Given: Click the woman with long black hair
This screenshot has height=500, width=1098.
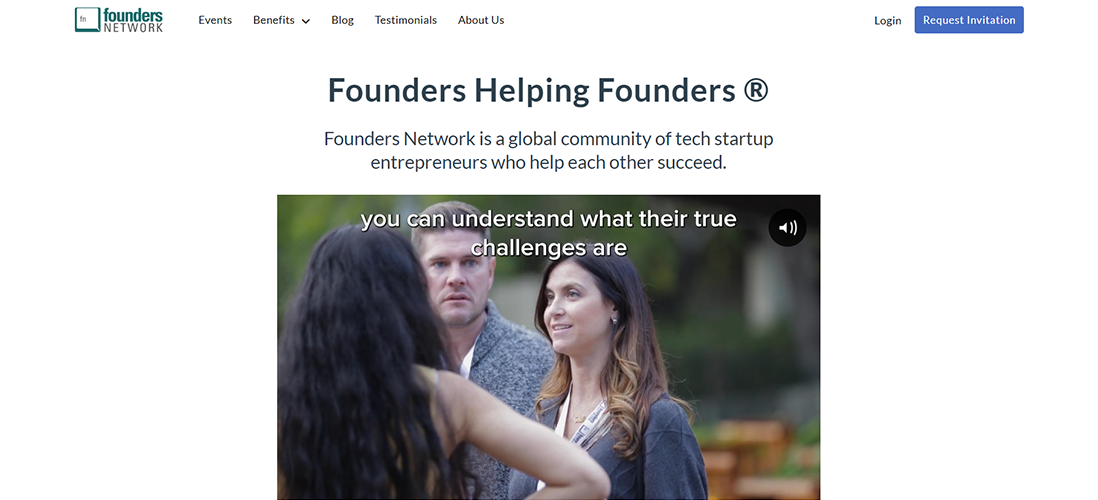Looking at the screenshot, I should pyautogui.click(x=392, y=371).
